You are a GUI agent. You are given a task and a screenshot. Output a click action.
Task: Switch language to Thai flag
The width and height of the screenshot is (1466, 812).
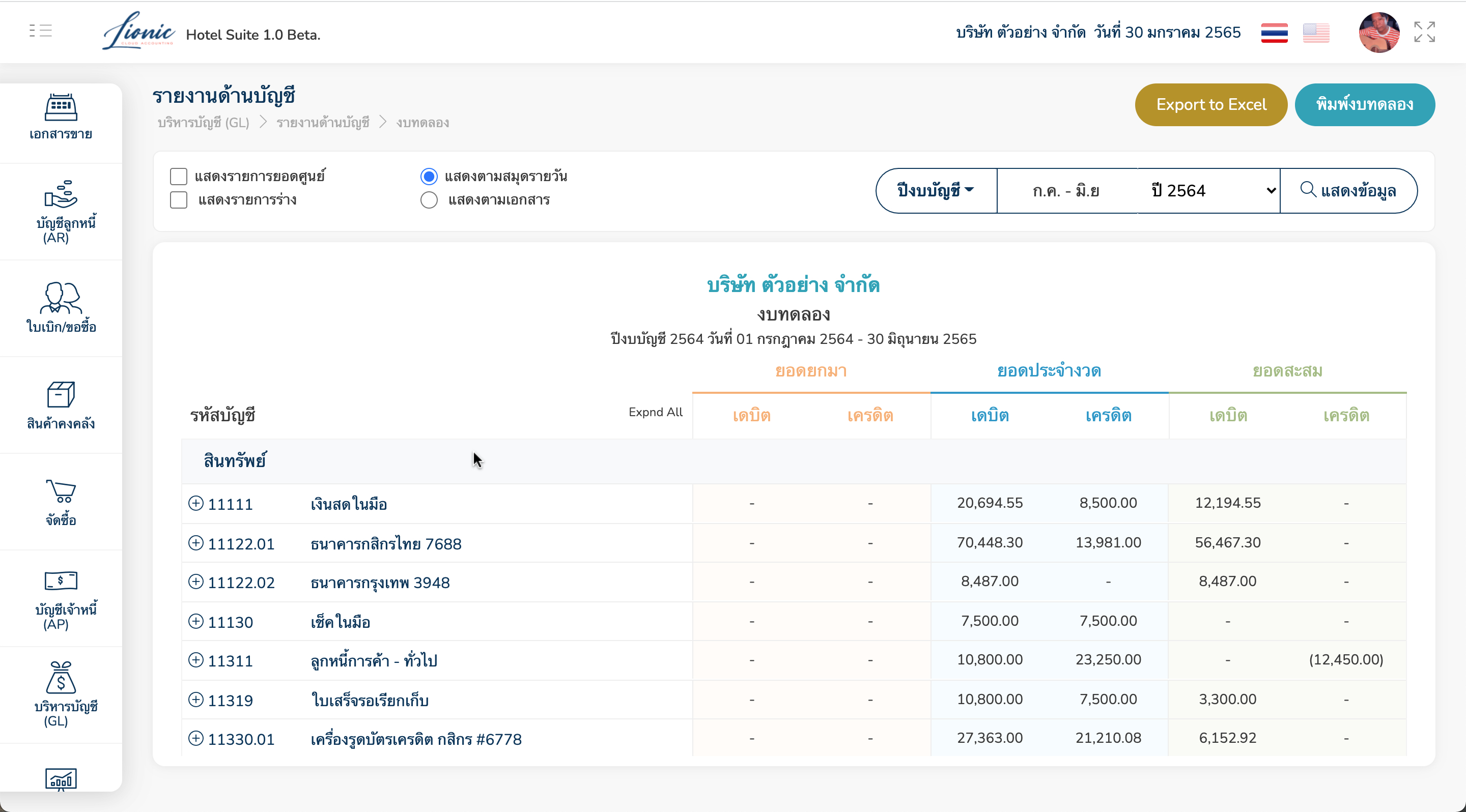1274,33
